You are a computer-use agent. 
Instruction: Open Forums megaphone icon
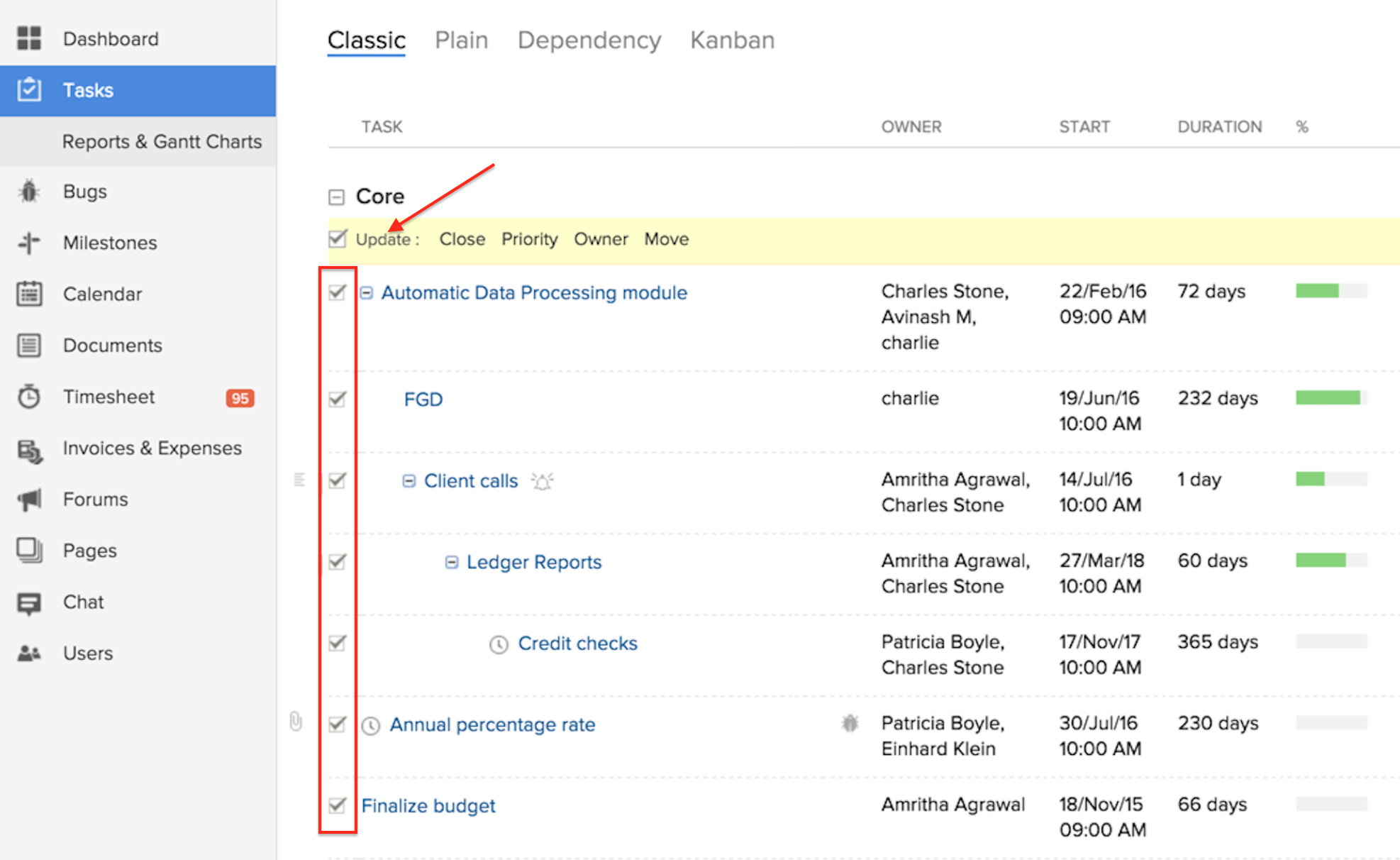coord(29,500)
